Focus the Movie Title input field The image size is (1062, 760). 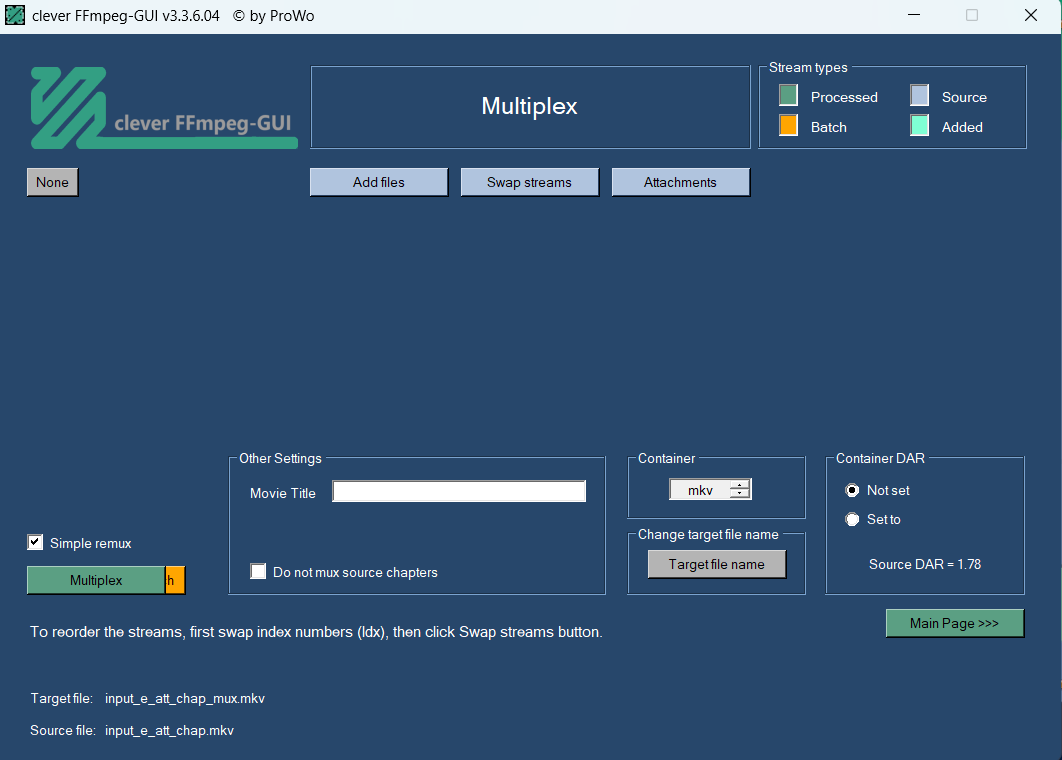[x=459, y=491]
